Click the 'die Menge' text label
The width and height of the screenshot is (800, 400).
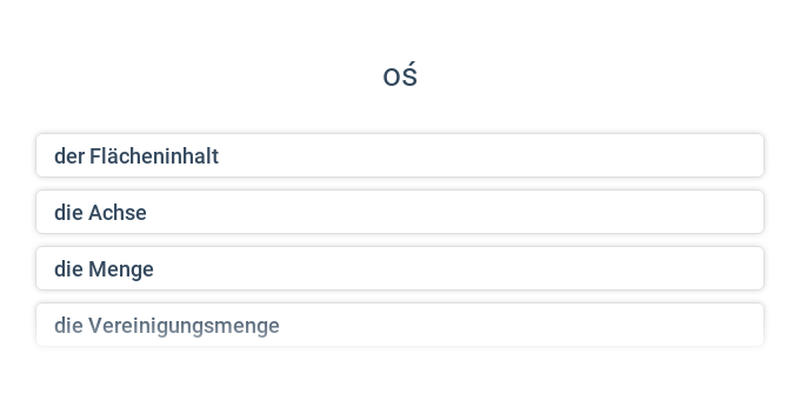click(x=104, y=269)
